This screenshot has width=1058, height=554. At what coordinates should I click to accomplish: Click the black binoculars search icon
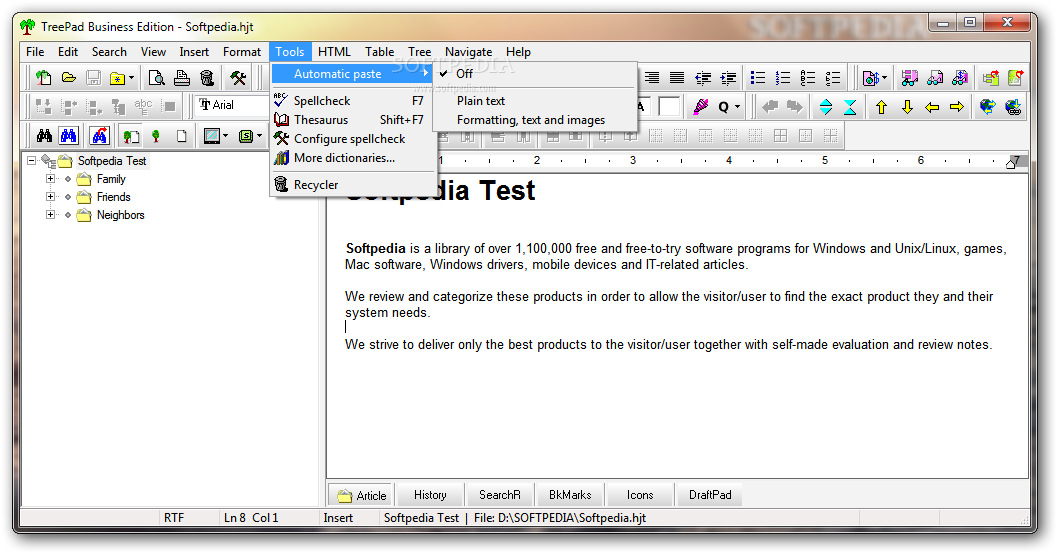44,136
